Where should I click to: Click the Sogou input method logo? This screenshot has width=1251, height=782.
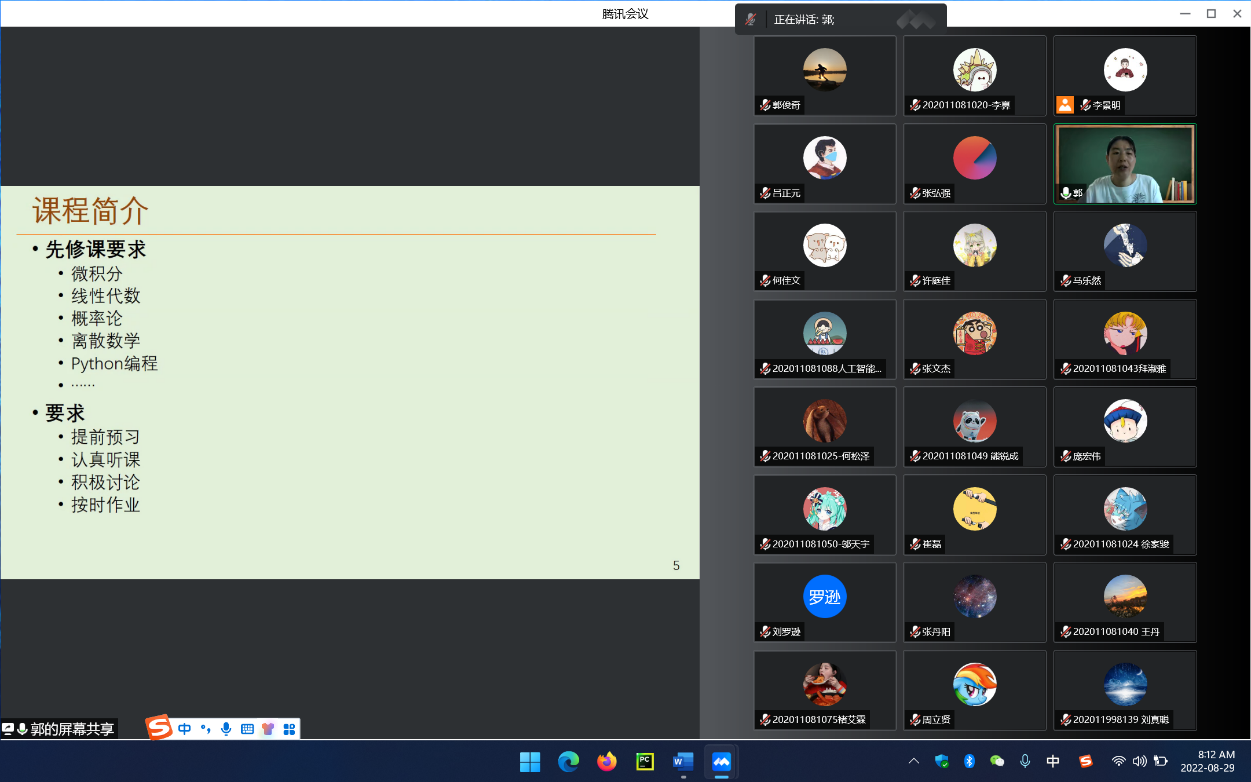[160, 728]
